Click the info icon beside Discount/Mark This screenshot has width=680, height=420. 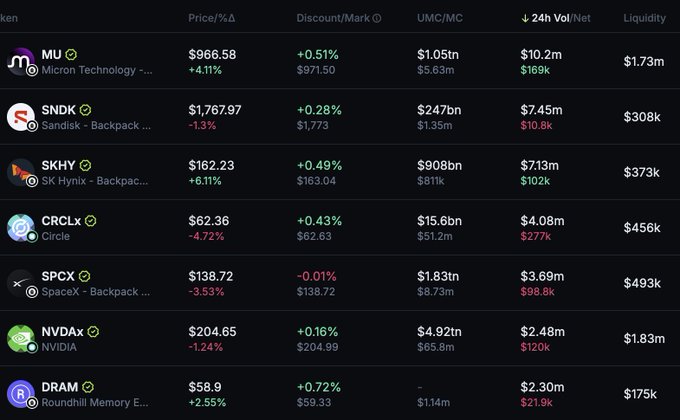377,18
